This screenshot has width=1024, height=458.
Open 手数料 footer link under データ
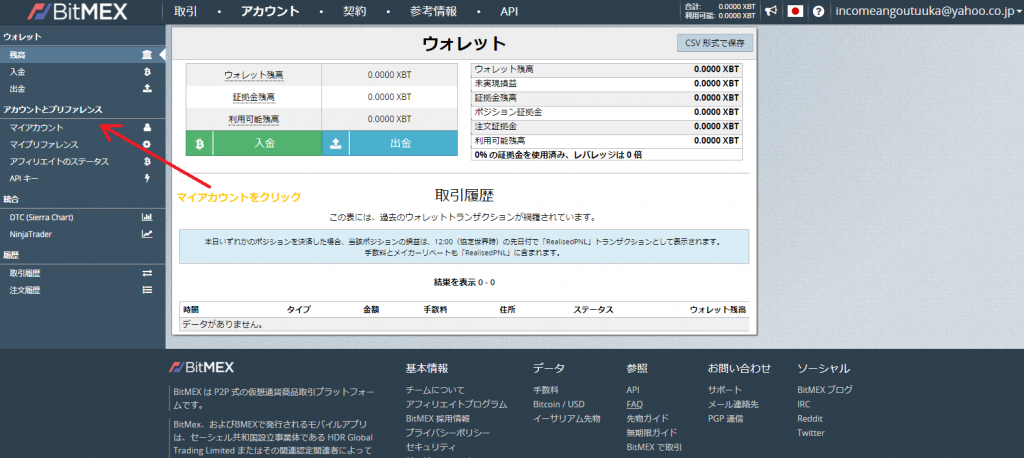(545, 389)
